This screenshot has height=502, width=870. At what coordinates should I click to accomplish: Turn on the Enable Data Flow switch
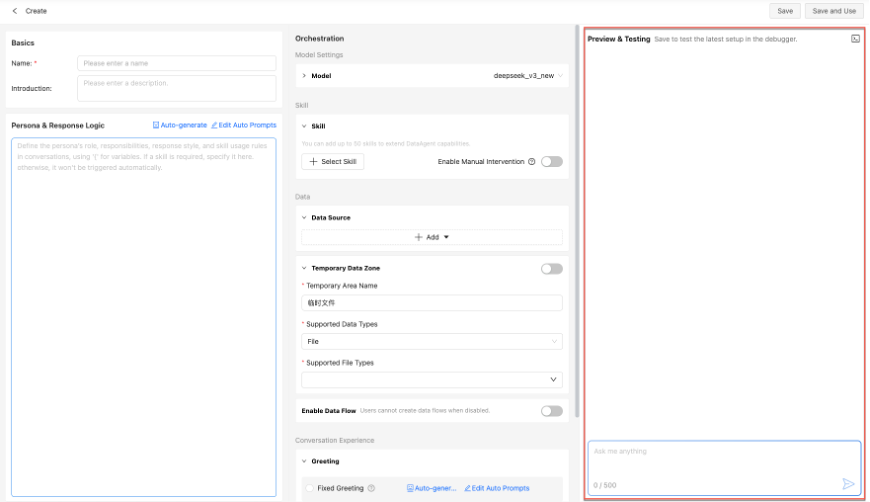(551, 411)
